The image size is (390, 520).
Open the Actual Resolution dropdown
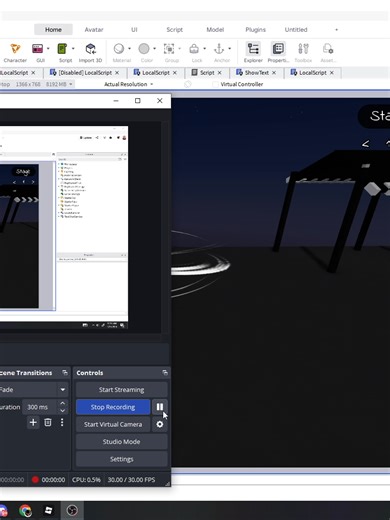pyautogui.click(x=129, y=84)
